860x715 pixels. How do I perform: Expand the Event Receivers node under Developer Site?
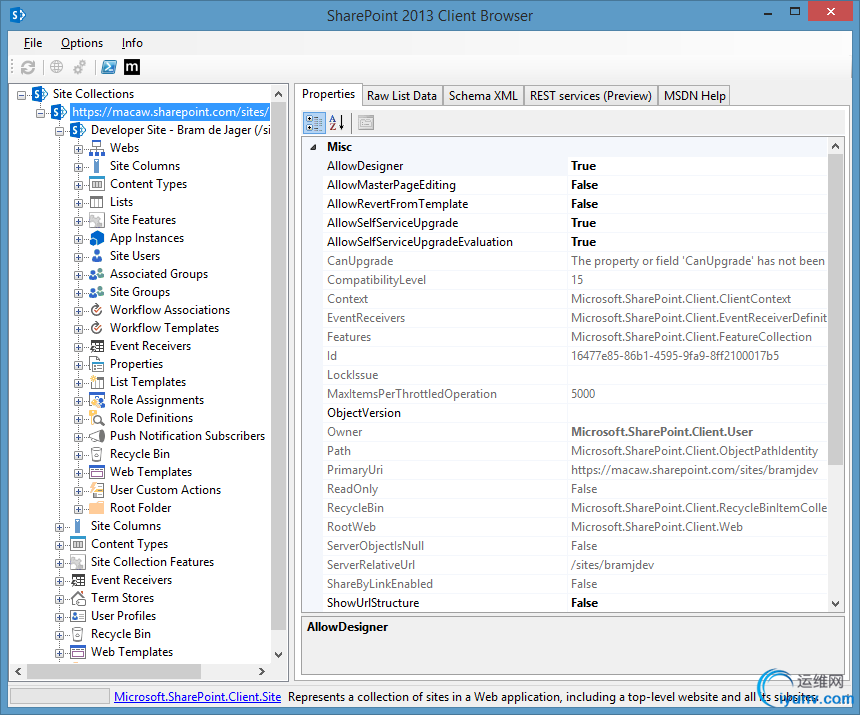tap(78, 347)
